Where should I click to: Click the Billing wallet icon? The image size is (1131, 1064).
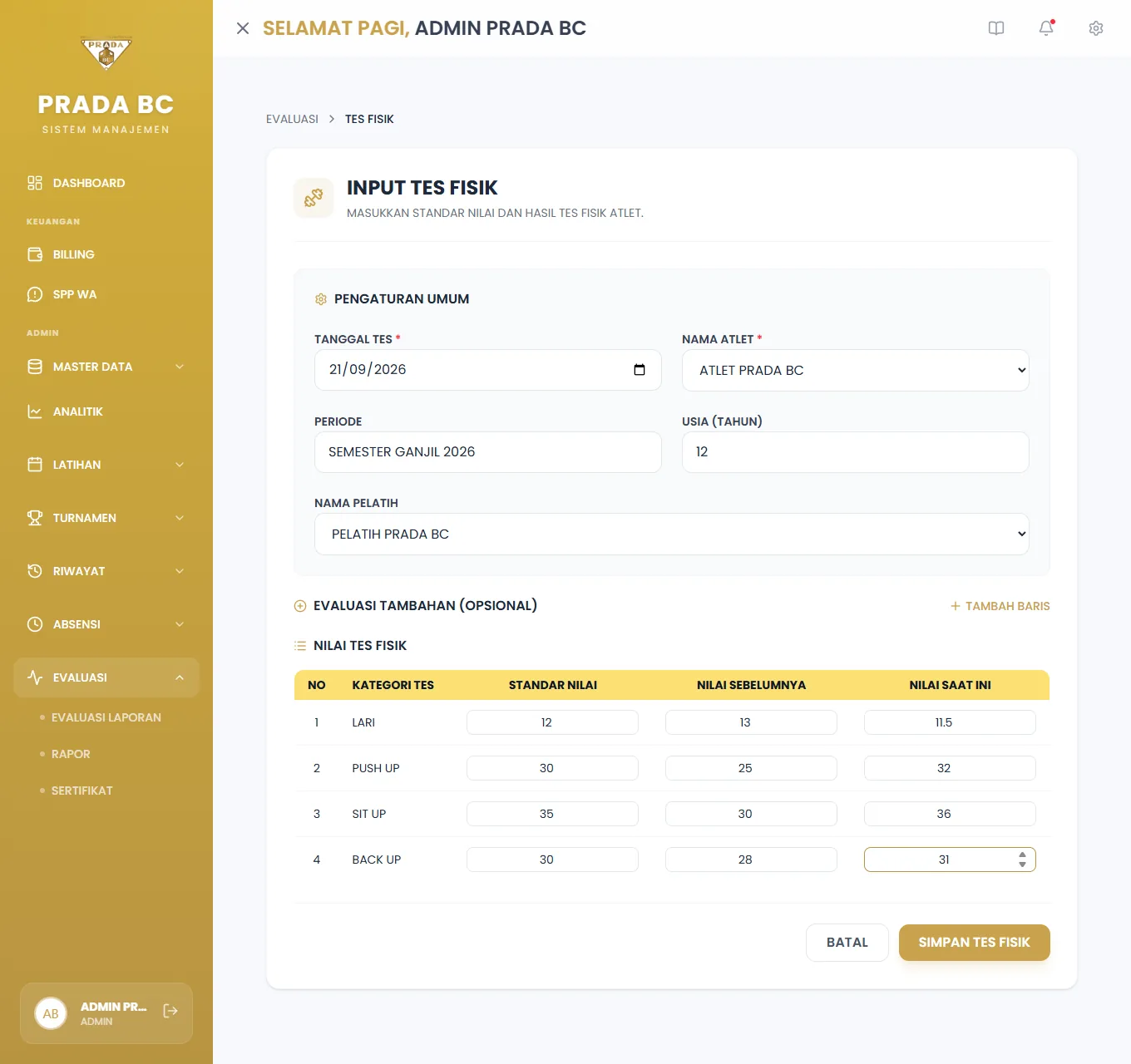tap(35, 254)
